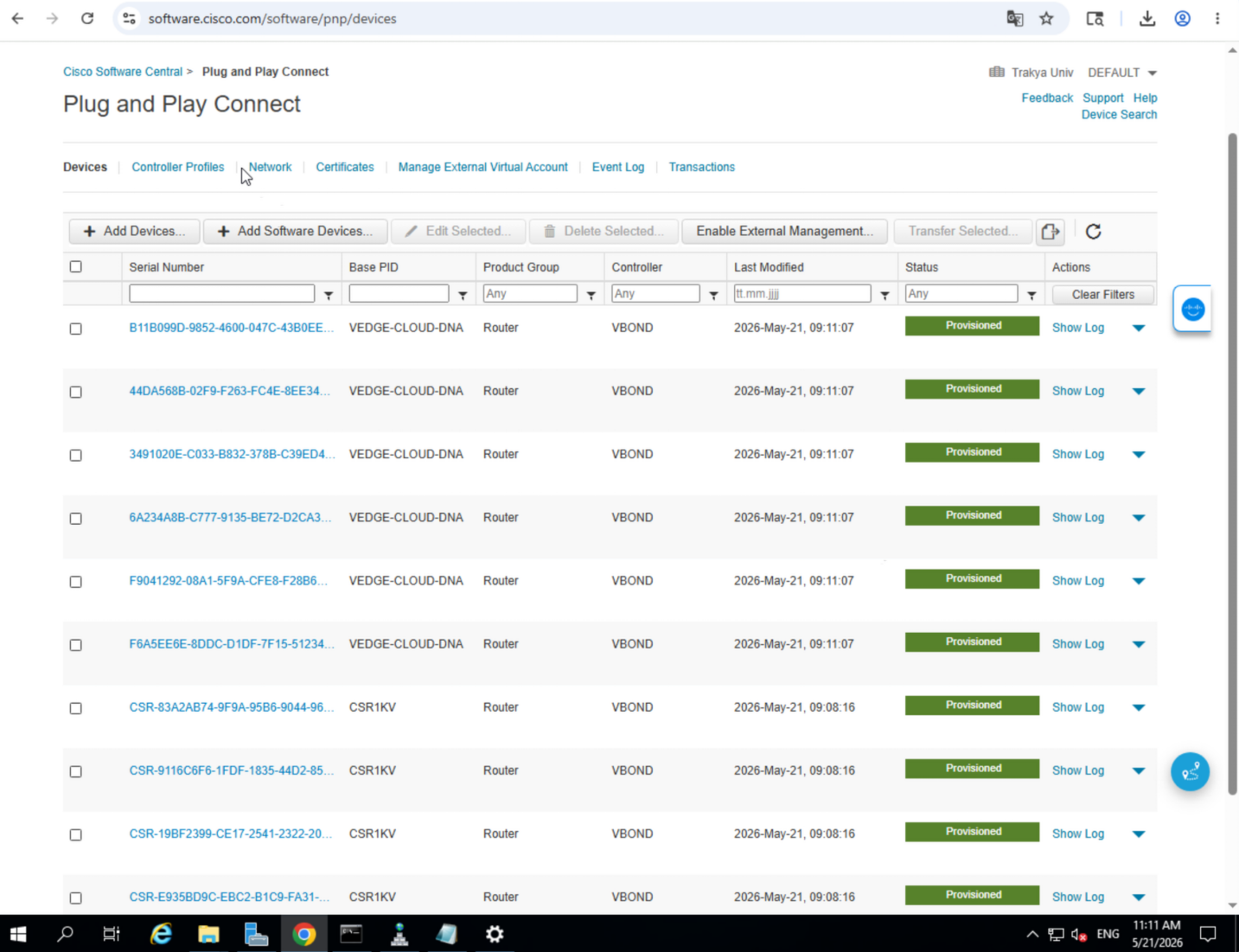
Task: Reload the page in the browser
Action: (x=87, y=18)
